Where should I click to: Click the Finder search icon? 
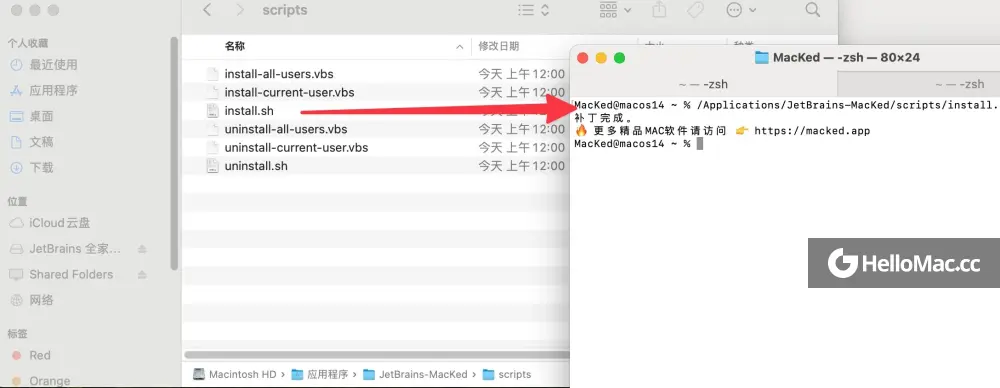pos(812,10)
